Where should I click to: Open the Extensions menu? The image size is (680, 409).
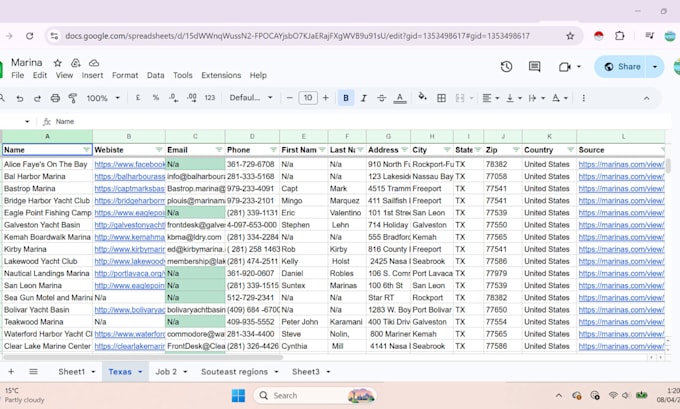pyautogui.click(x=221, y=75)
